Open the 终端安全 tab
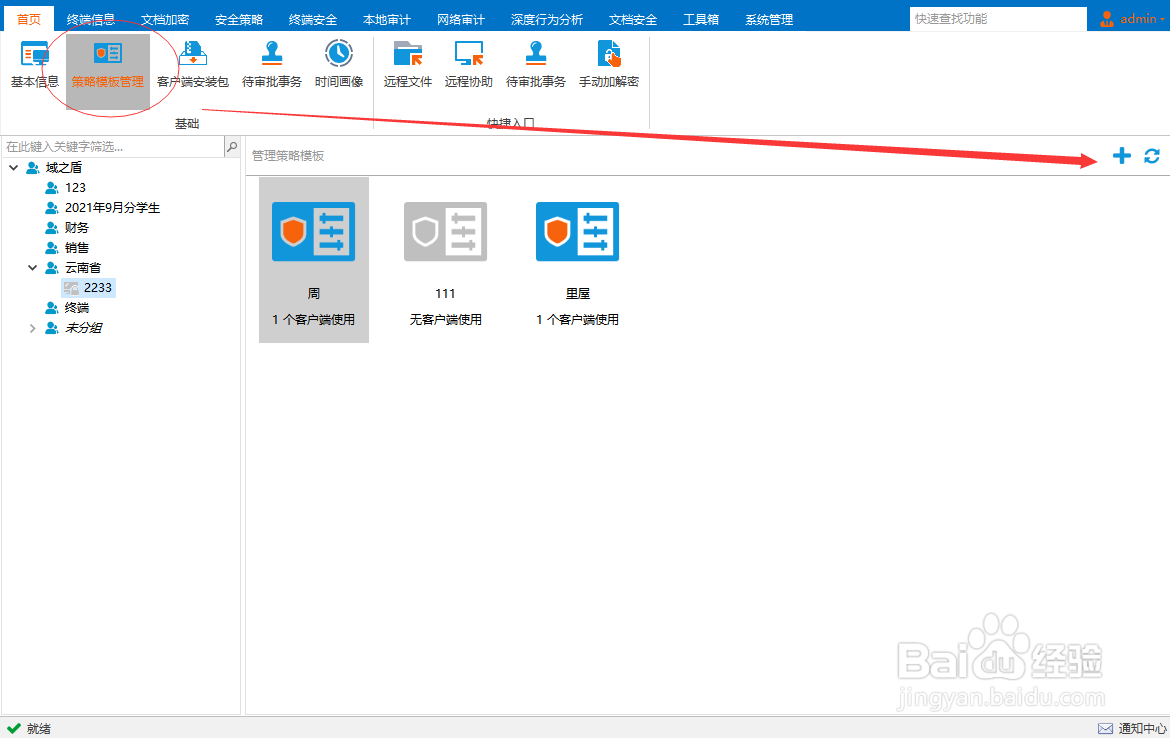The image size is (1170, 738). click(x=313, y=19)
